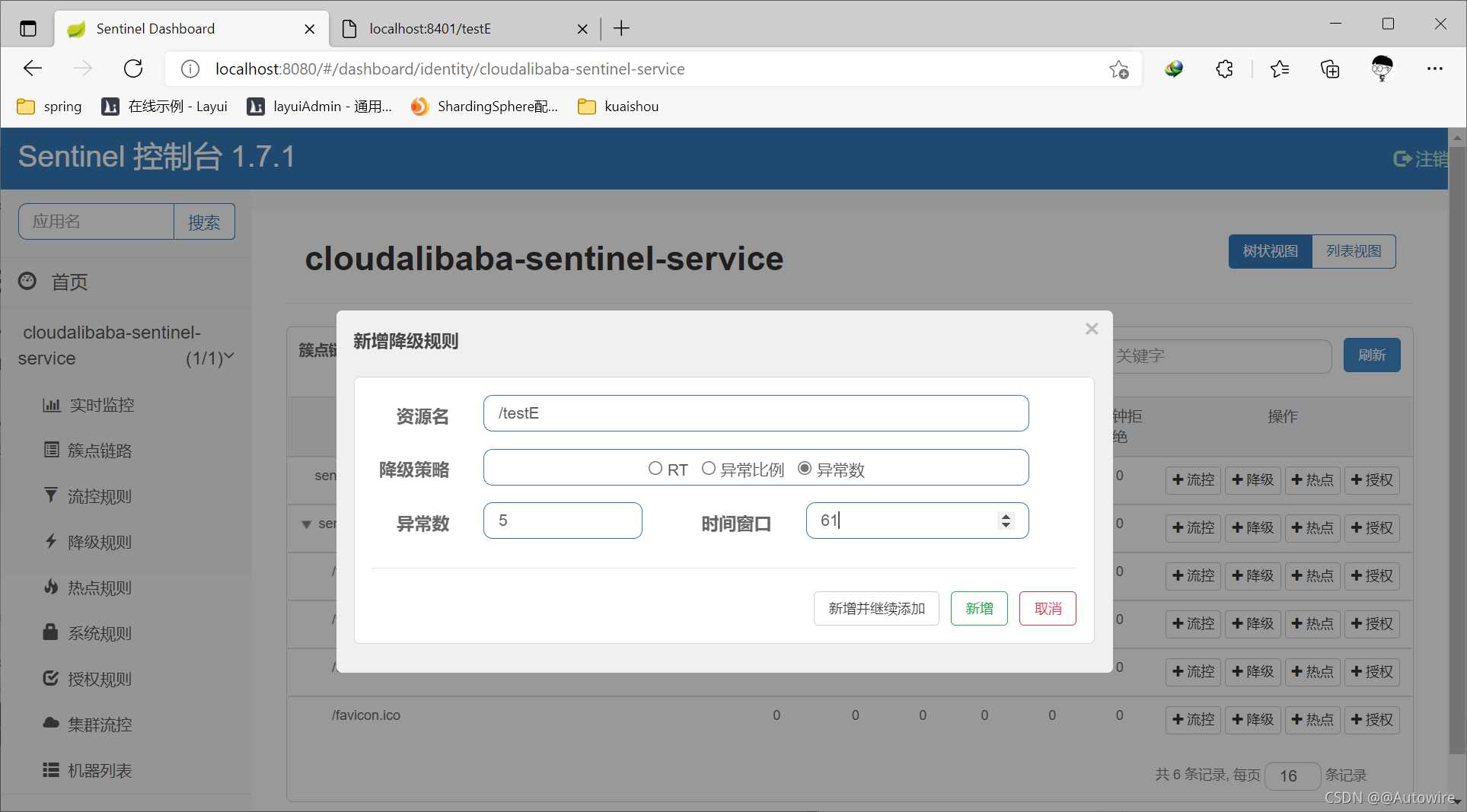Click the records-per-page field showing 16
1467x812 pixels.
[x=1292, y=775]
